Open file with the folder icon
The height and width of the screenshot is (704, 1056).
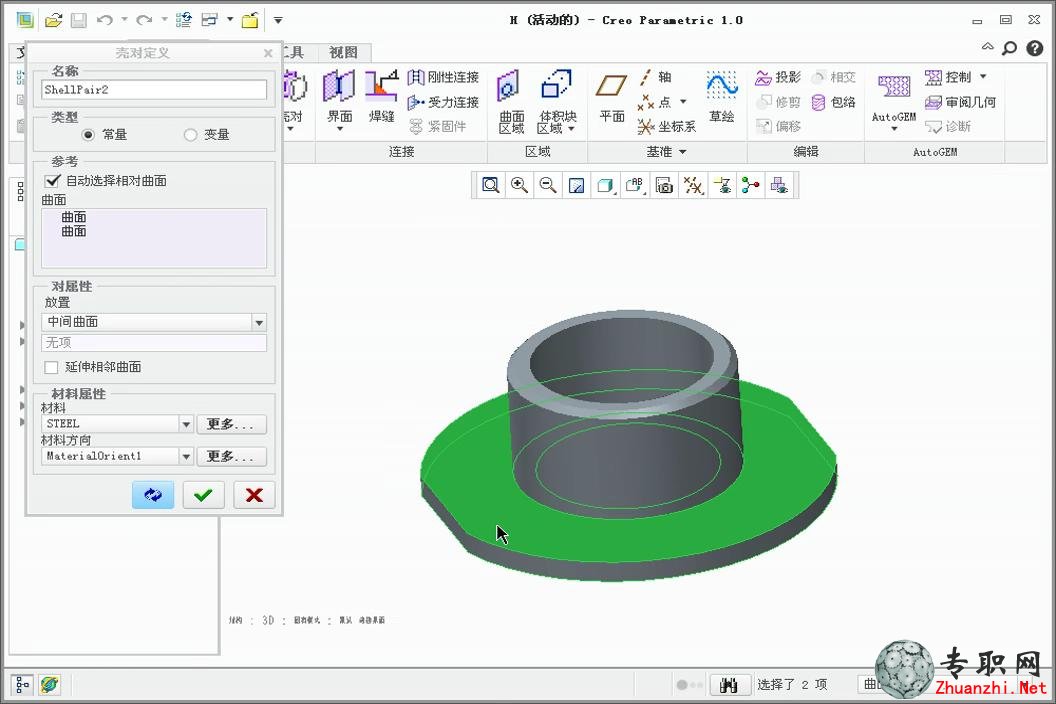coord(53,20)
